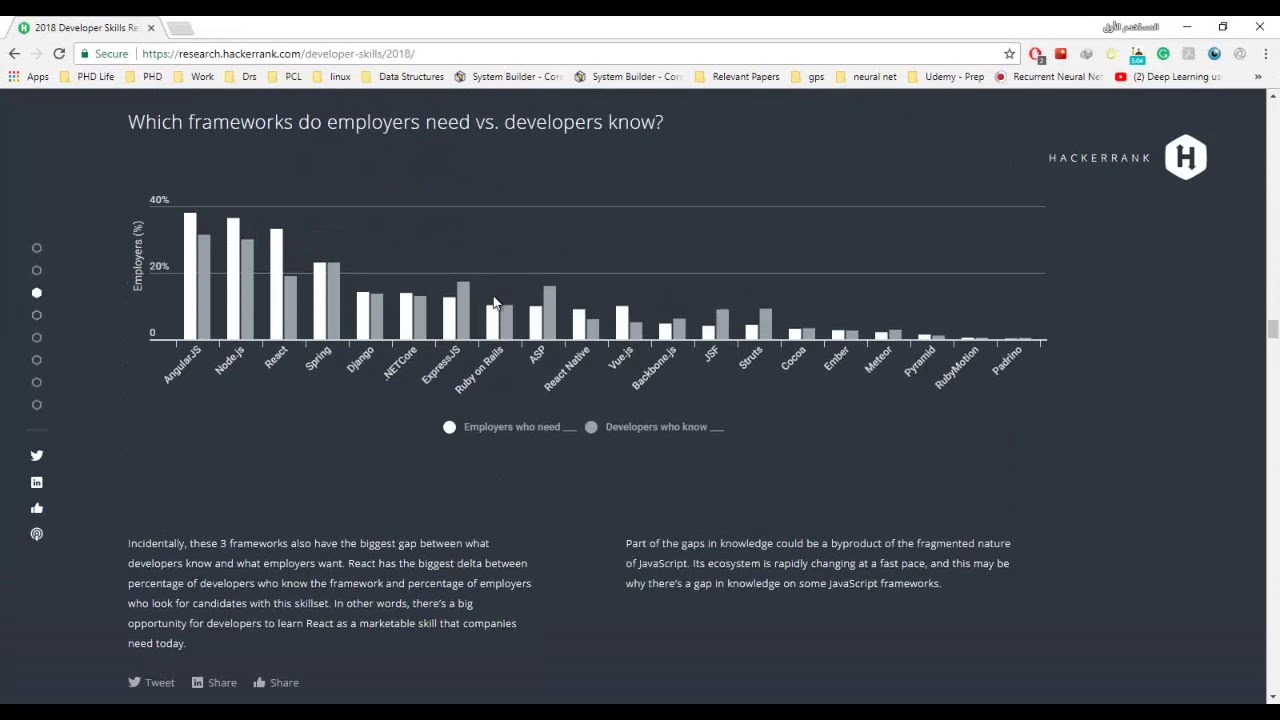
Task: Click the '.NETCore' axis label
Action: tap(400, 363)
